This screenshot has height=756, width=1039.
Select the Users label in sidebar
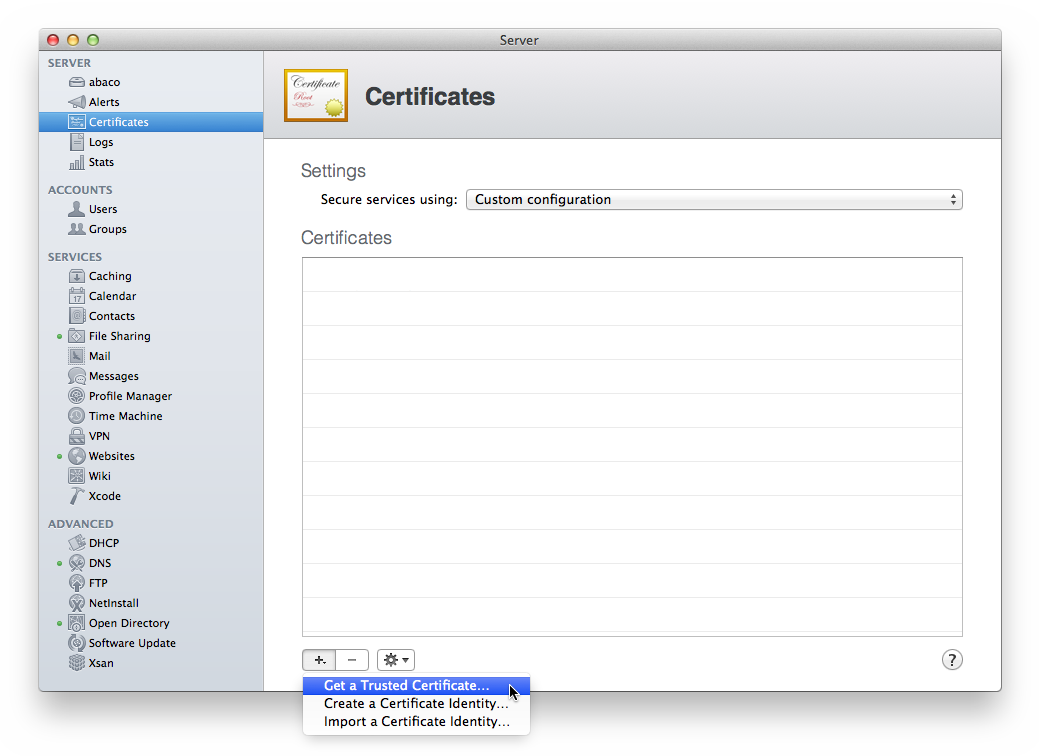click(x=103, y=209)
